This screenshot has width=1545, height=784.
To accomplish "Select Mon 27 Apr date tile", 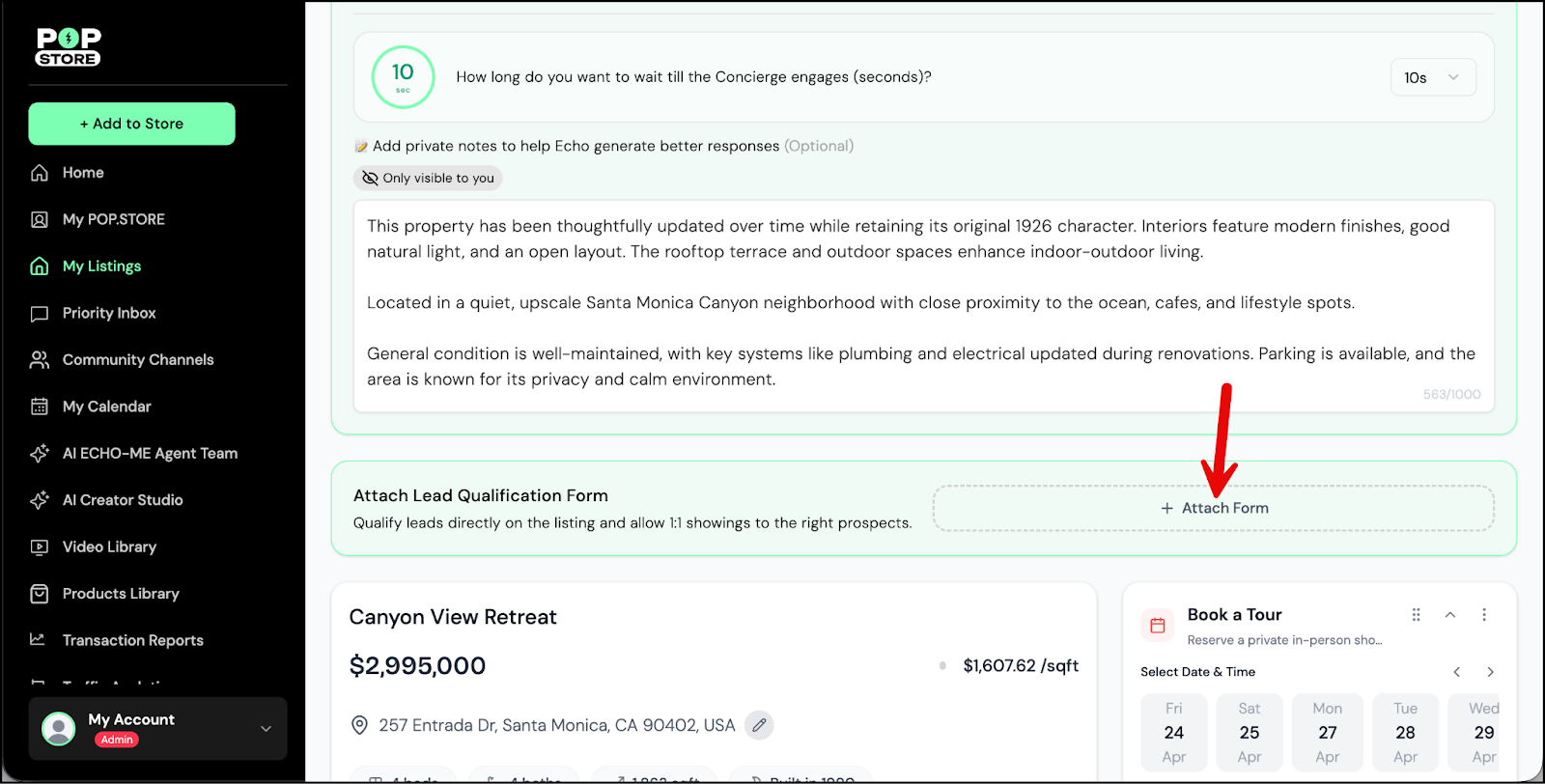I will point(1327,733).
